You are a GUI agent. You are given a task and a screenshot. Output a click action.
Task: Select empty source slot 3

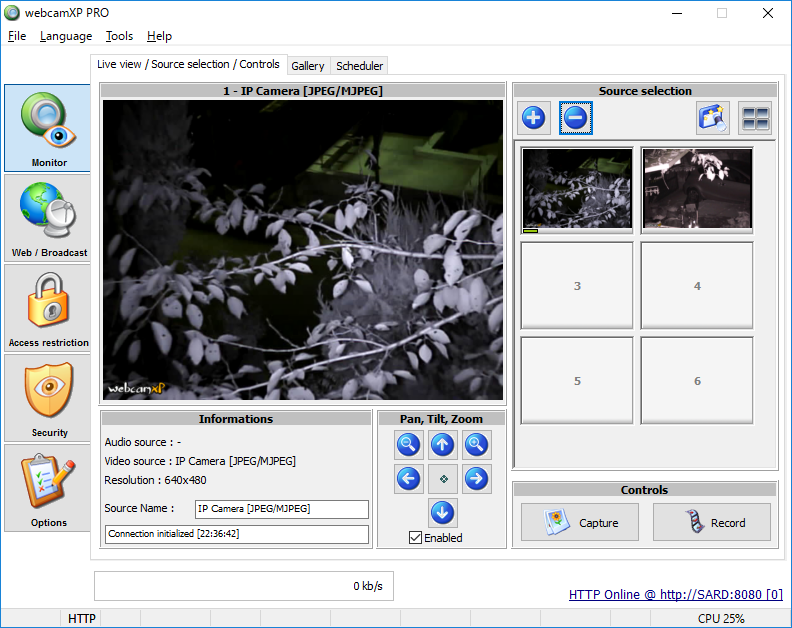(577, 285)
